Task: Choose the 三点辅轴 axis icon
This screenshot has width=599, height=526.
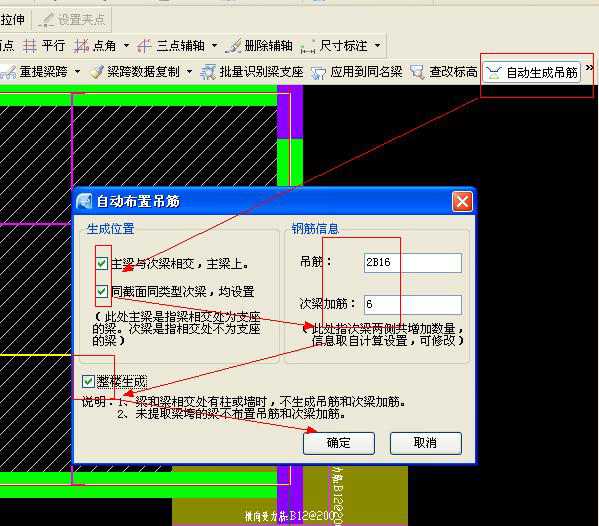Action: 144,46
